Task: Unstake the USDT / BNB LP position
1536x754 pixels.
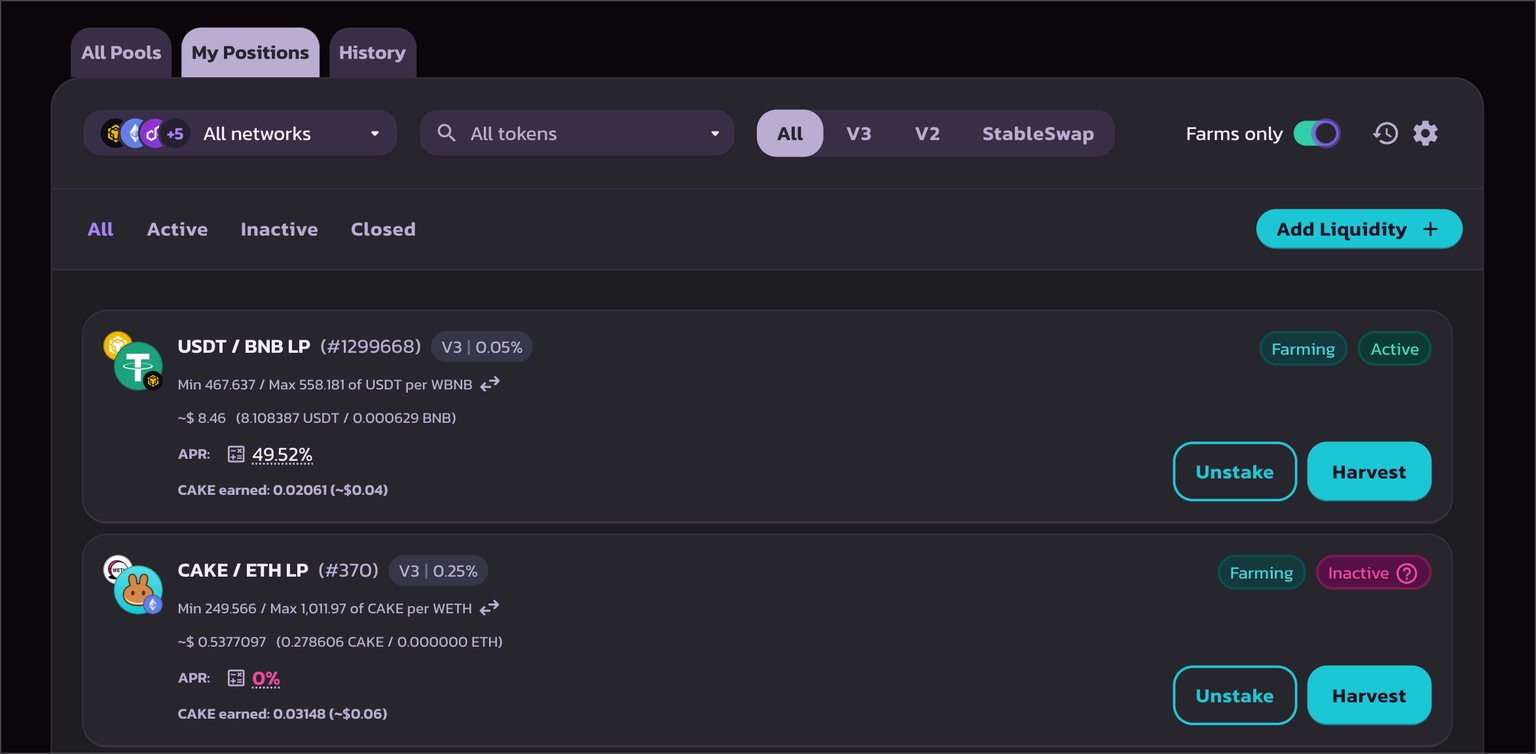Action: (1235, 472)
